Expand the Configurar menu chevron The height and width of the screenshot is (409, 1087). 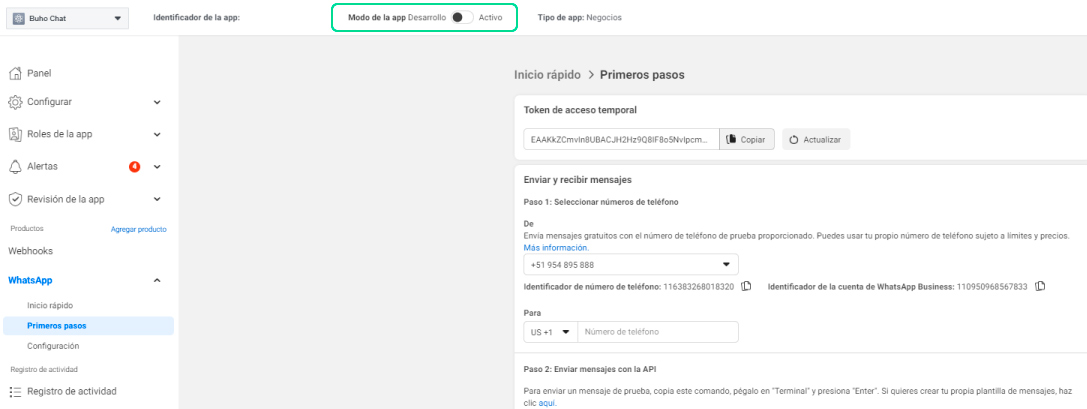coord(157,102)
